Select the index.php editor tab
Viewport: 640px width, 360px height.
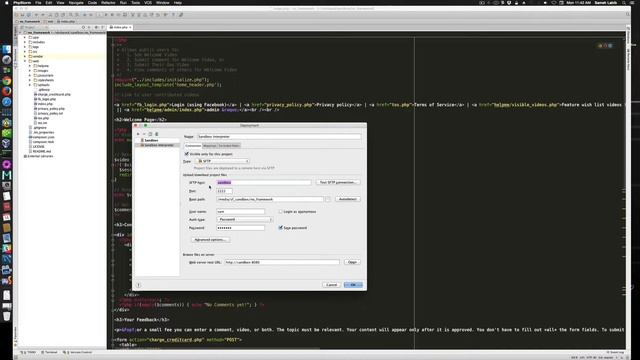click(x=120, y=27)
